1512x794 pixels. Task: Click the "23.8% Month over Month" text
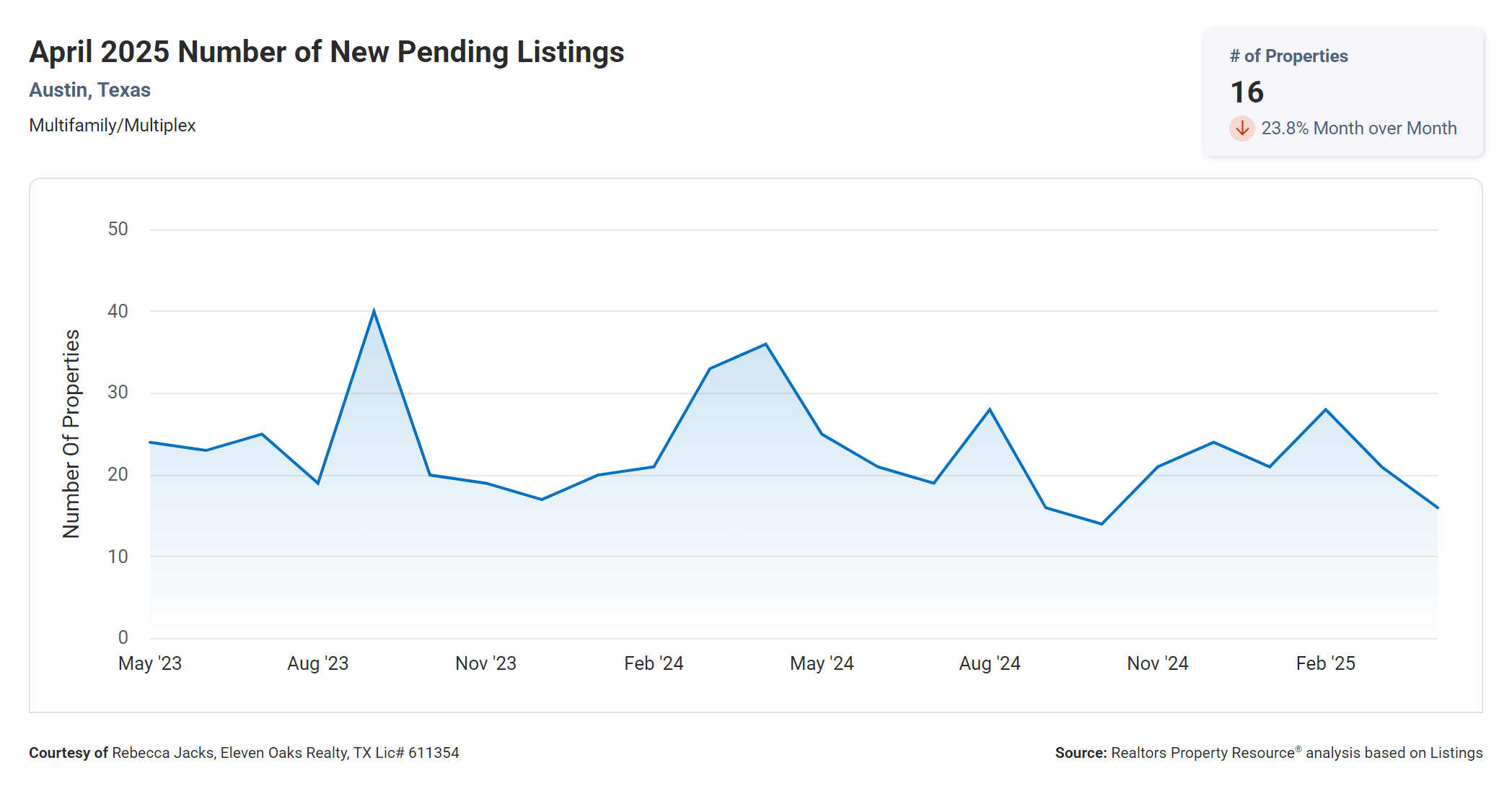[x=1358, y=128]
